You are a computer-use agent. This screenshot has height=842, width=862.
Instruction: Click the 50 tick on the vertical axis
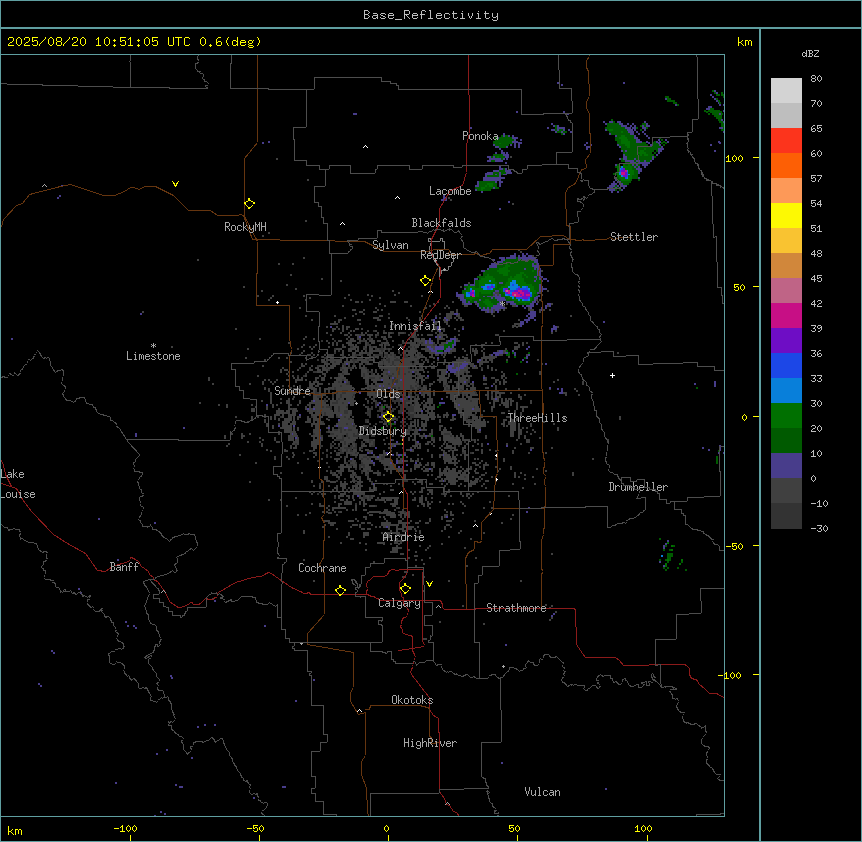pos(739,287)
